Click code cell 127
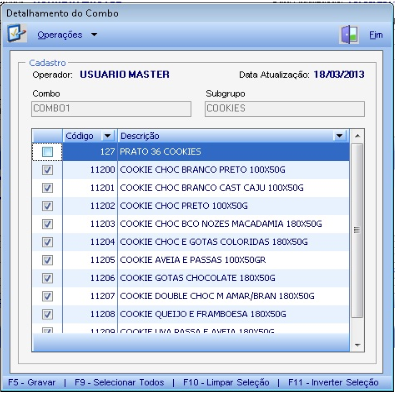 click(90, 152)
